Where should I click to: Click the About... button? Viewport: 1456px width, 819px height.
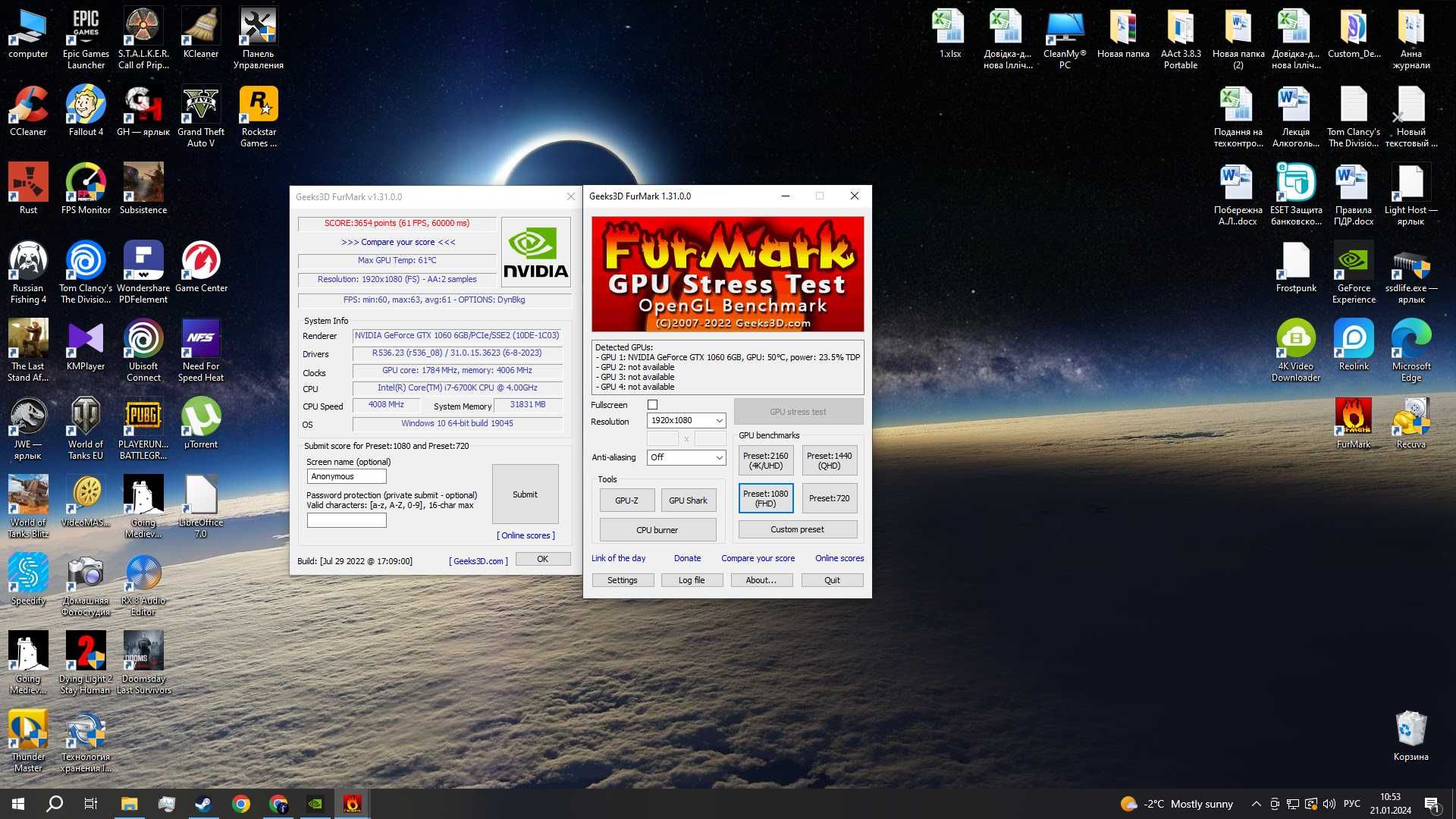click(x=761, y=580)
